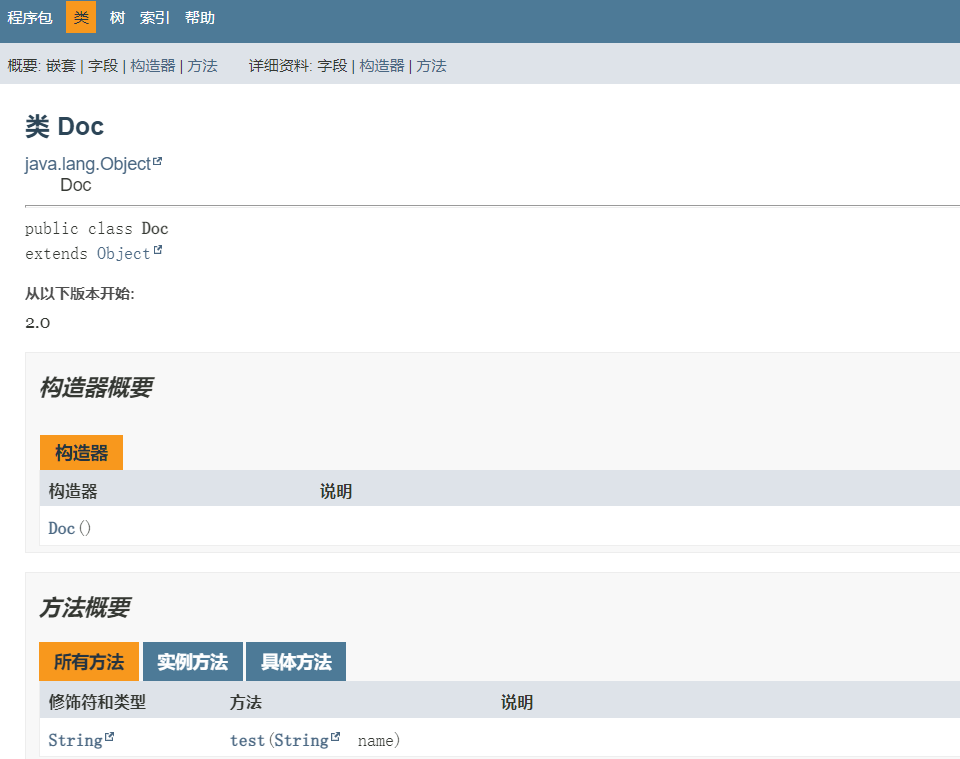Click the 方法 column header in method table

point(246,702)
